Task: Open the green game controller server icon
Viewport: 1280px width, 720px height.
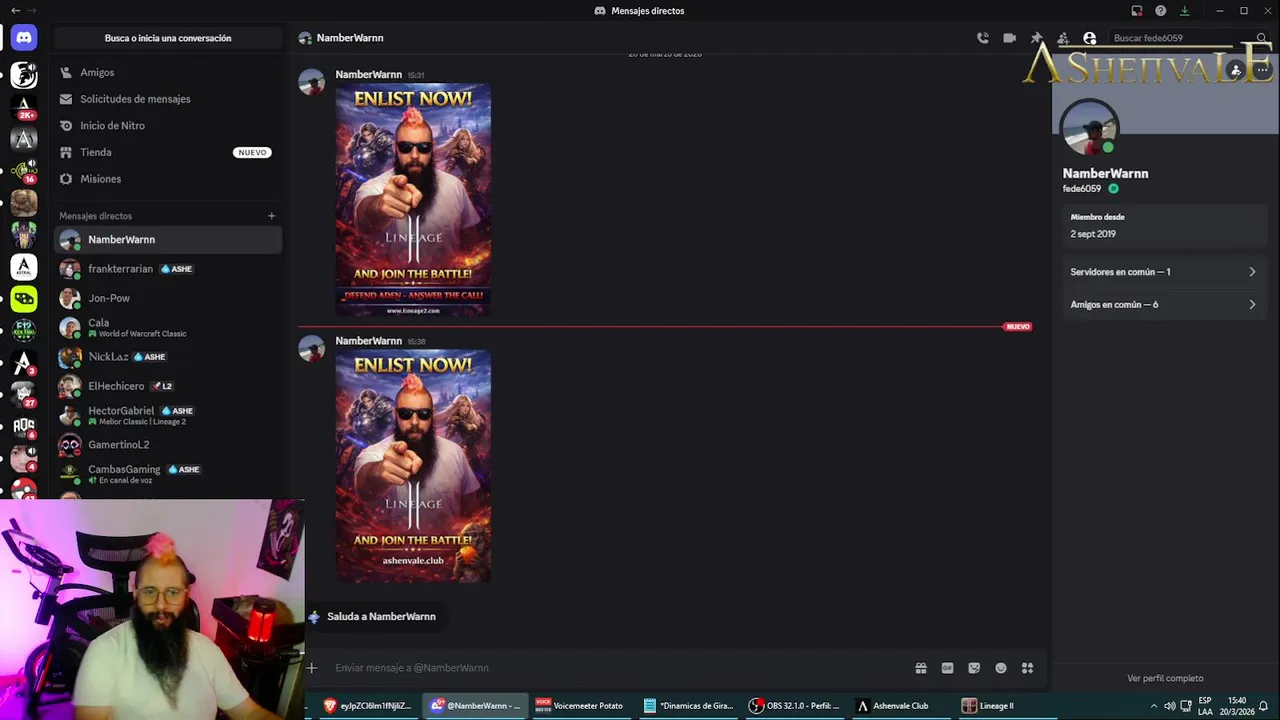Action: tap(24, 299)
